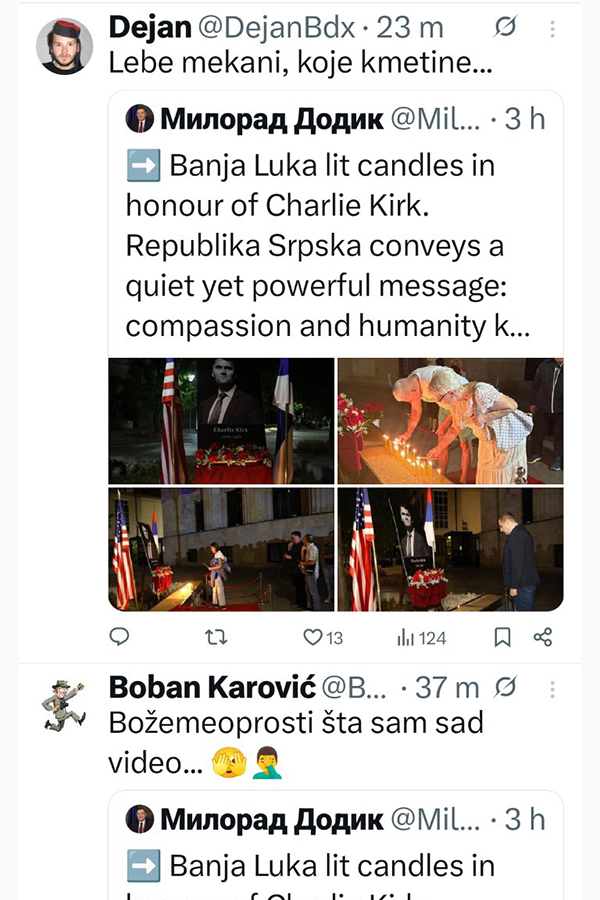The width and height of the screenshot is (600, 900).
Task: Open the second quoted Додик tweet under Boban's post
Action: point(336,845)
